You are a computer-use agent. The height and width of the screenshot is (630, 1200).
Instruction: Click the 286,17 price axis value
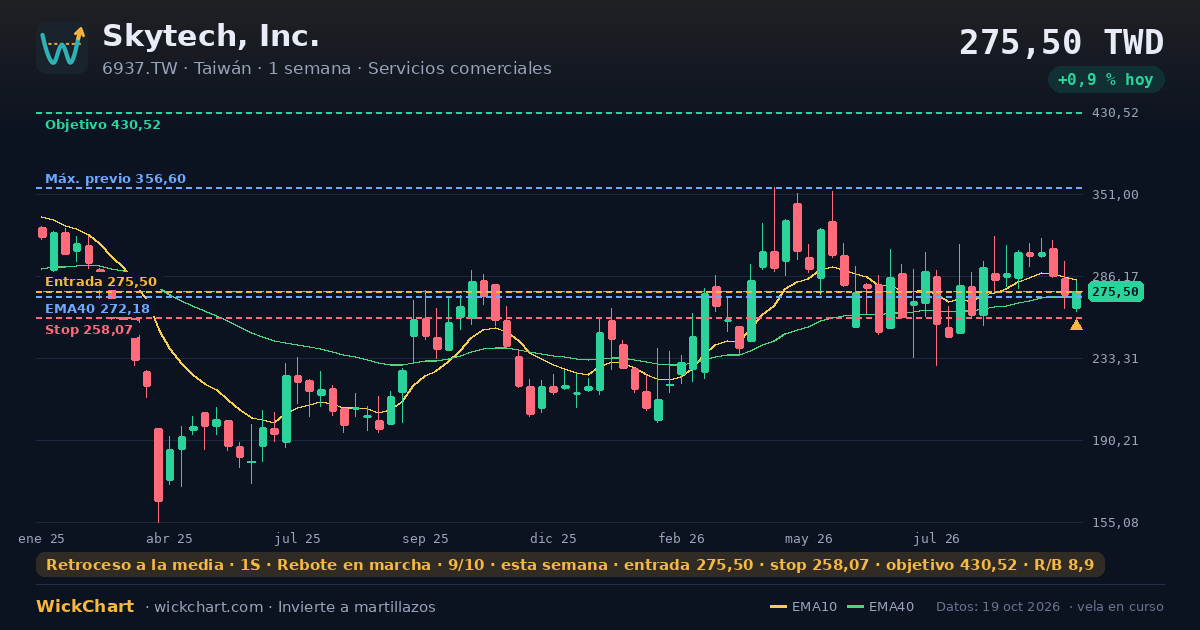(1115, 277)
